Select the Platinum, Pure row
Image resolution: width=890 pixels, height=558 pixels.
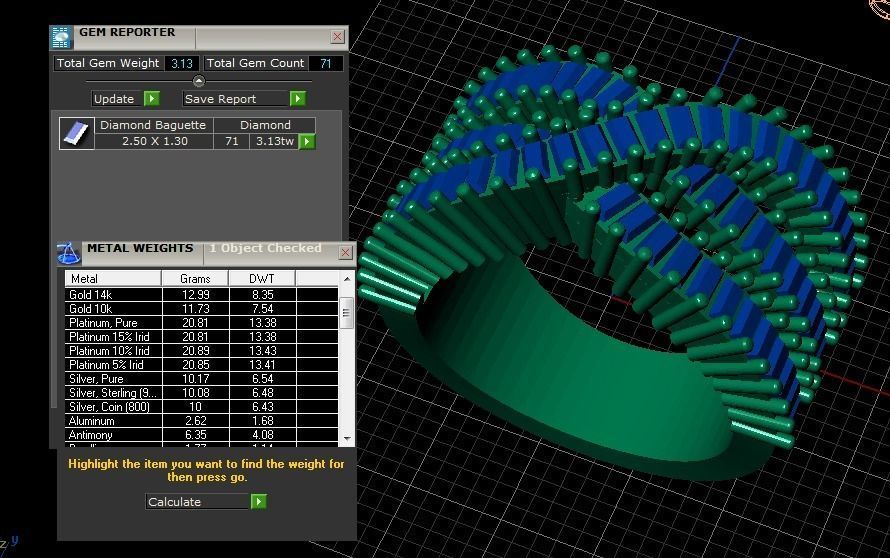pyautogui.click(x=201, y=322)
